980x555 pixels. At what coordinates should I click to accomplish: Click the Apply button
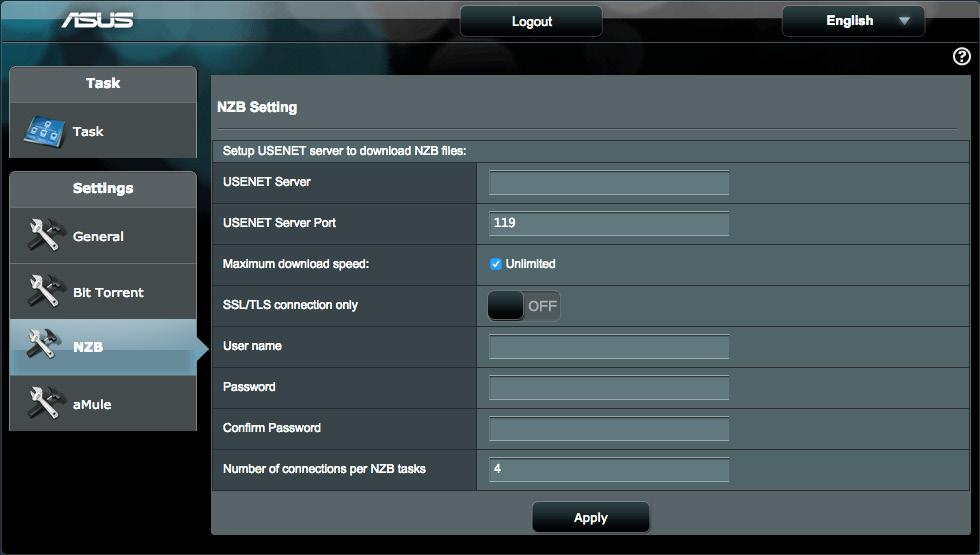[x=591, y=518]
